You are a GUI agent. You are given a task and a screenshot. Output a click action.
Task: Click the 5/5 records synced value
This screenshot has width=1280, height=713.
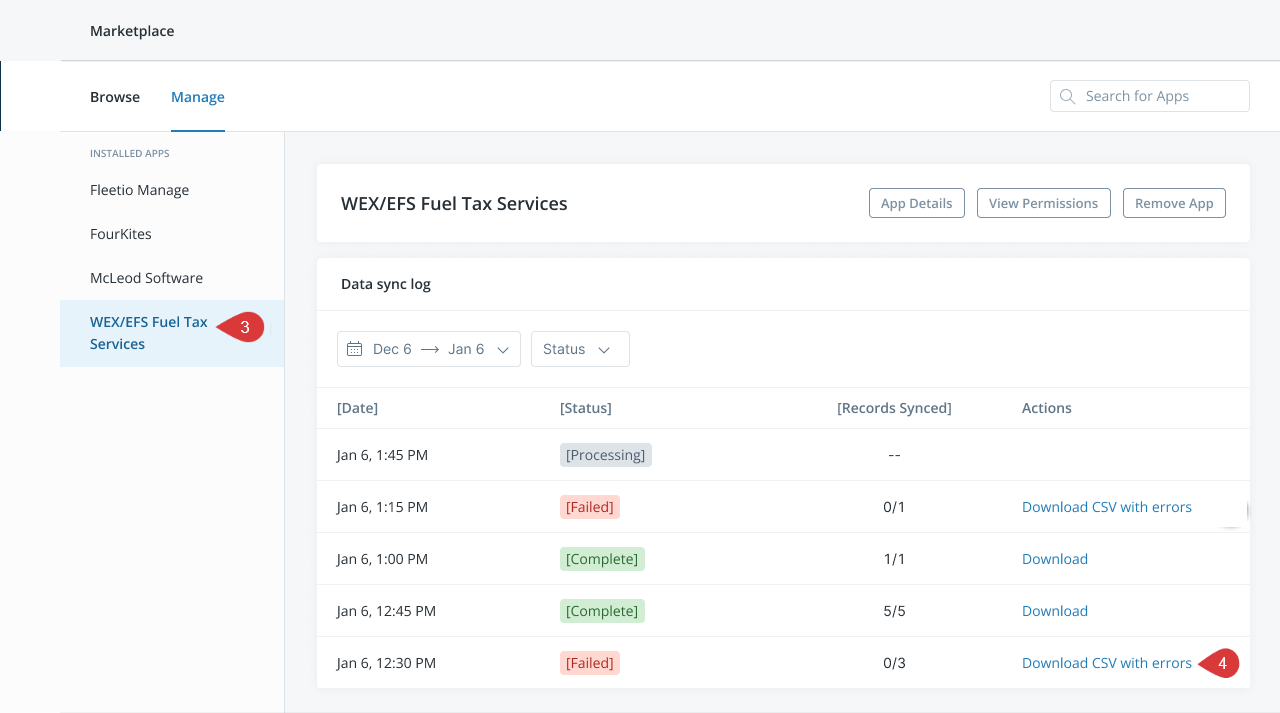tap(894, 611)
